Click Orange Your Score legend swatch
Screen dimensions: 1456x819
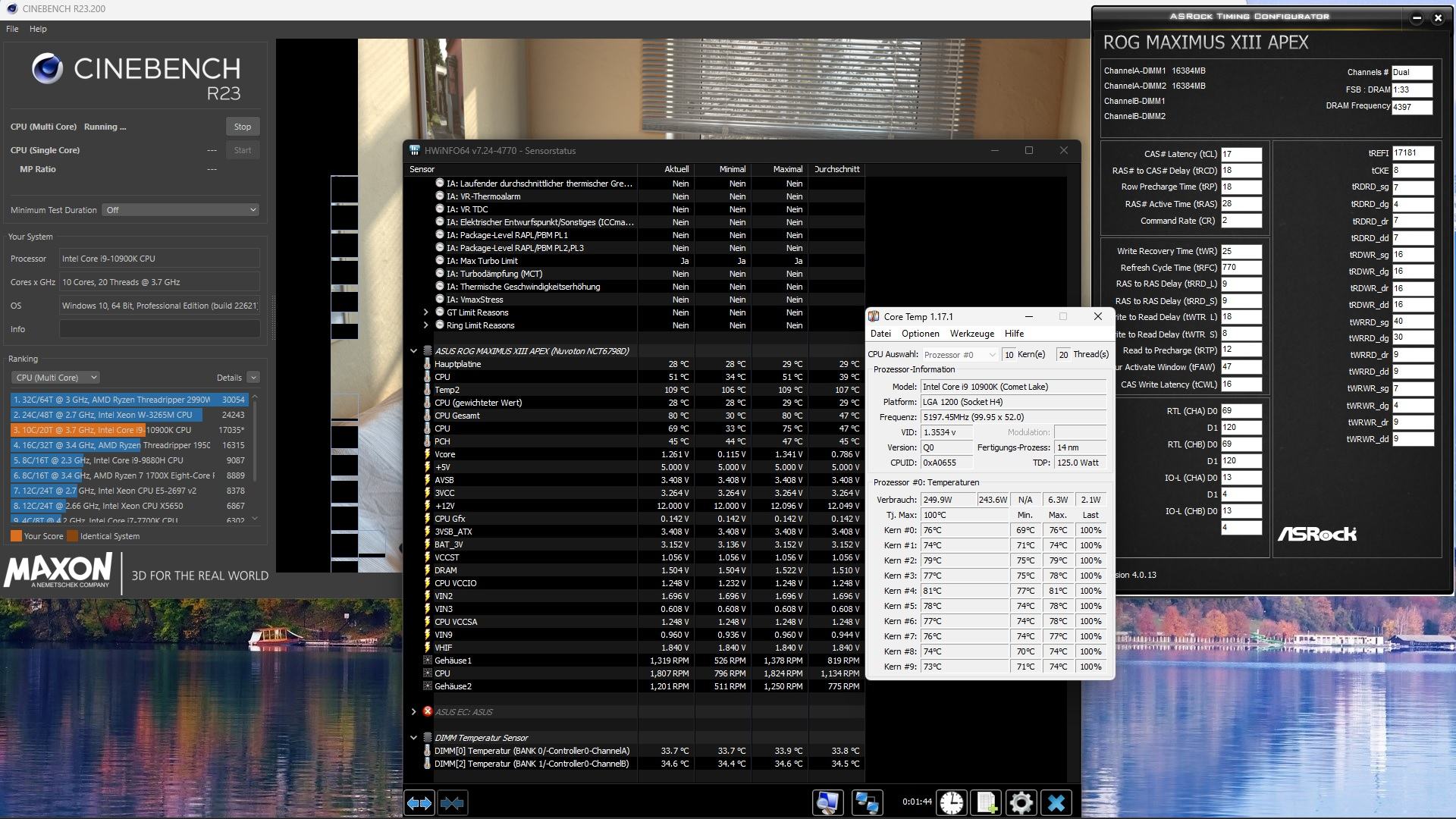click(16, 536)
